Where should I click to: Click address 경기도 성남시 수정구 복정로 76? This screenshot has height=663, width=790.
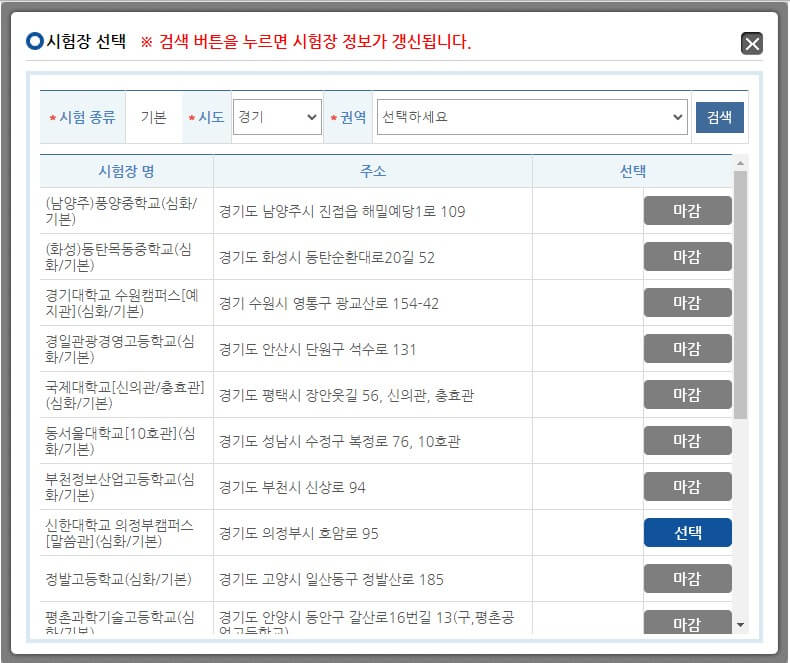click(x=340, y=441)
